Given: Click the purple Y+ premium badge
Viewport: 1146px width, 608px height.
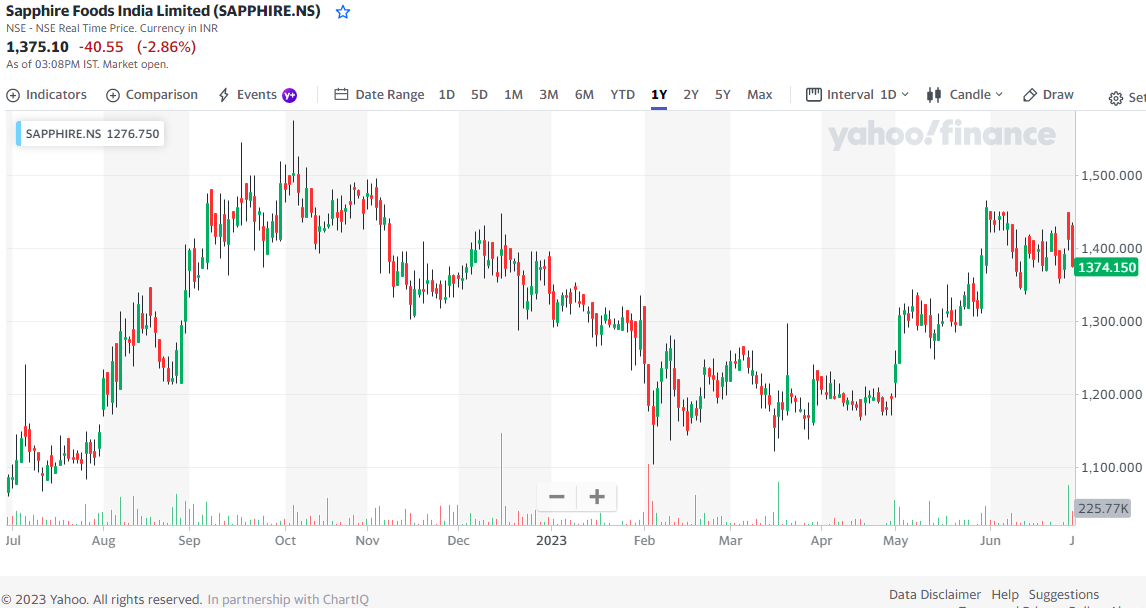Looking at the screenshot, I should (290, 95).
